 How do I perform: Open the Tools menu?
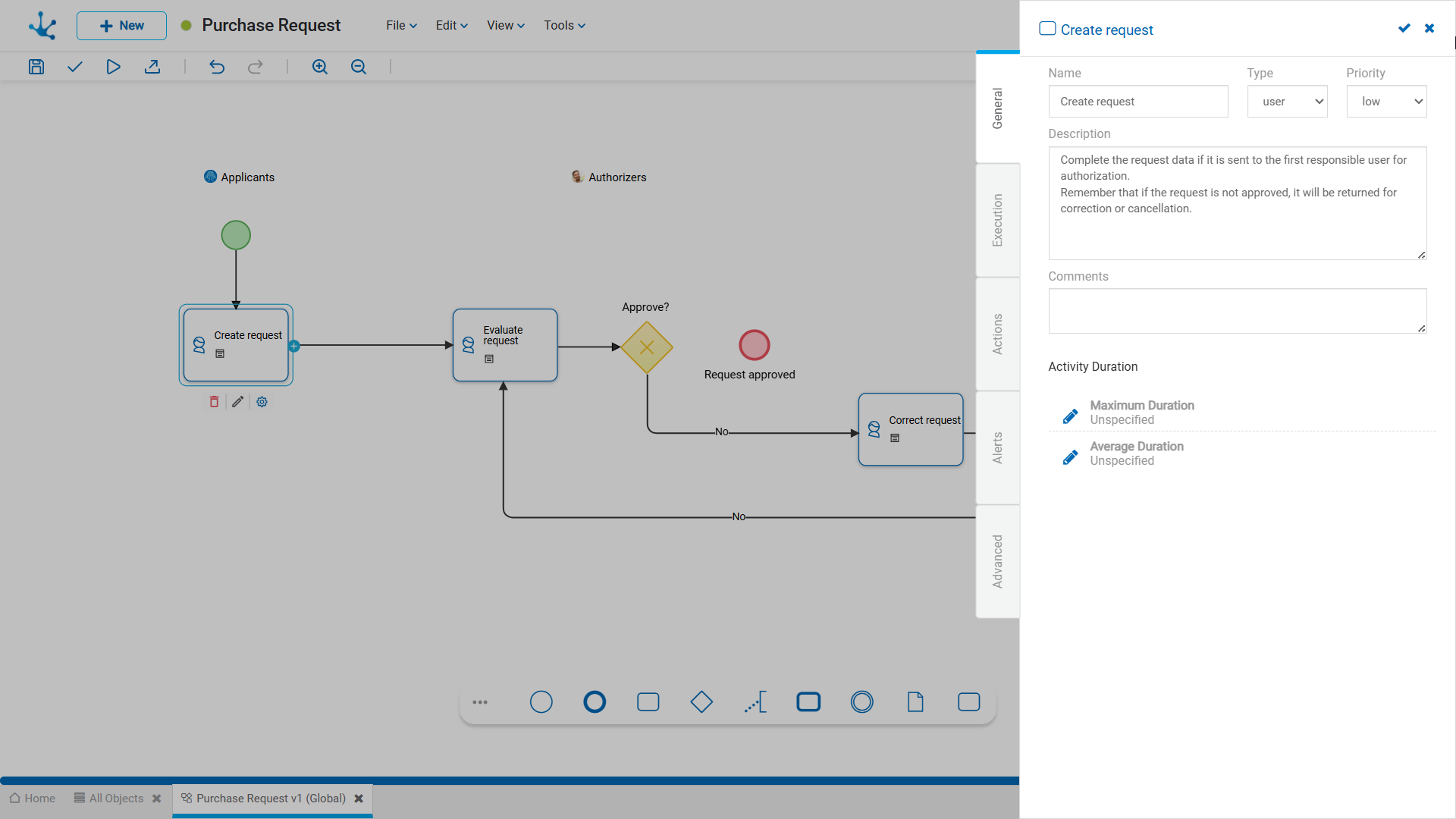[564, 26]
